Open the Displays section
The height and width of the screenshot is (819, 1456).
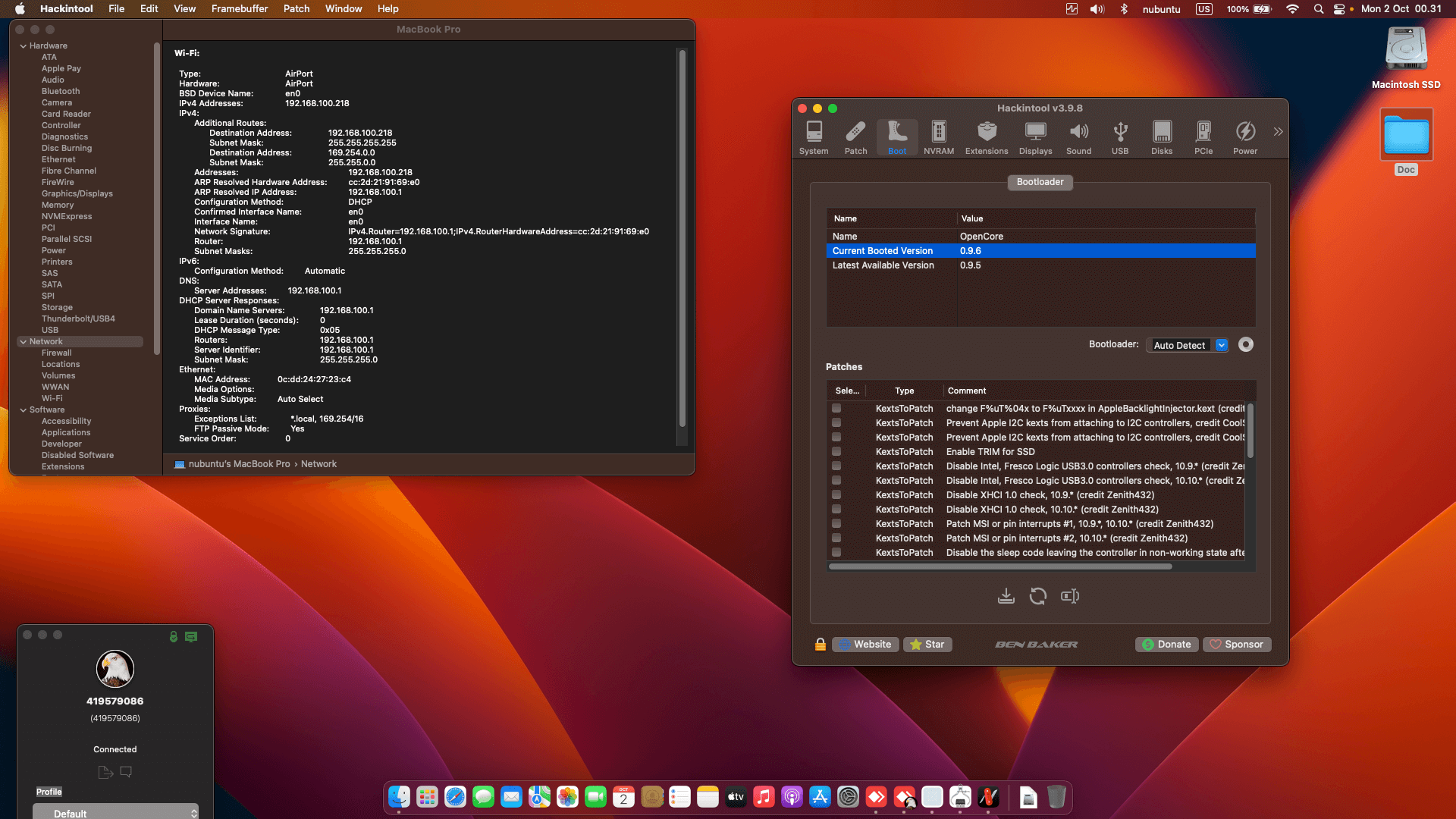click(x=1035, y=137)
